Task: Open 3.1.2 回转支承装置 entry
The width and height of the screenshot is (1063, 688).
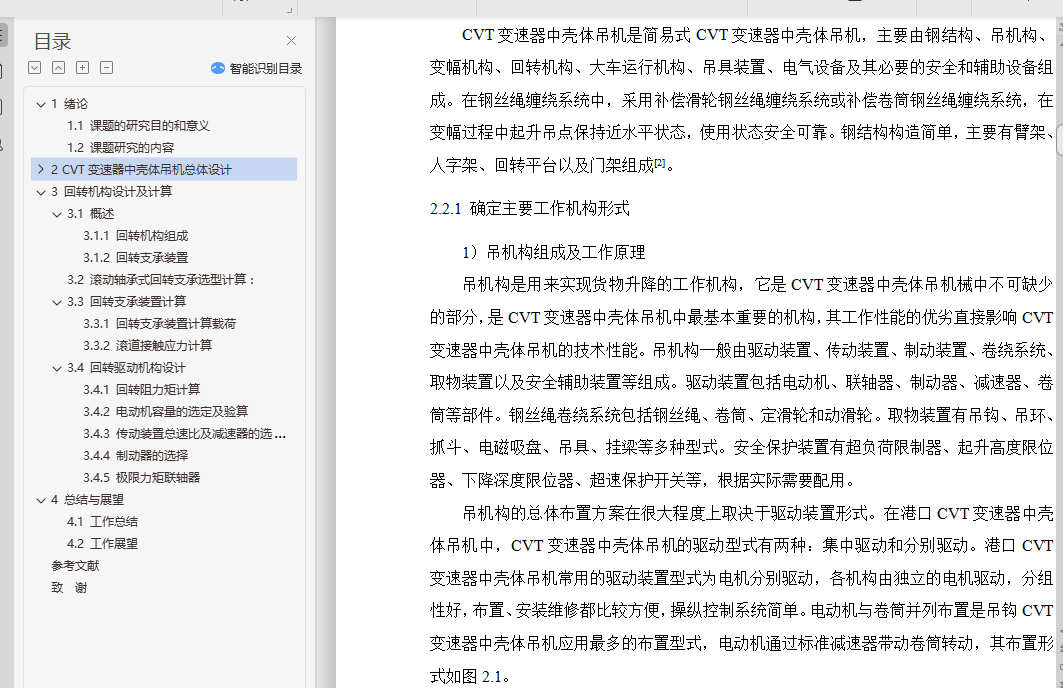Action: [136, 258]
